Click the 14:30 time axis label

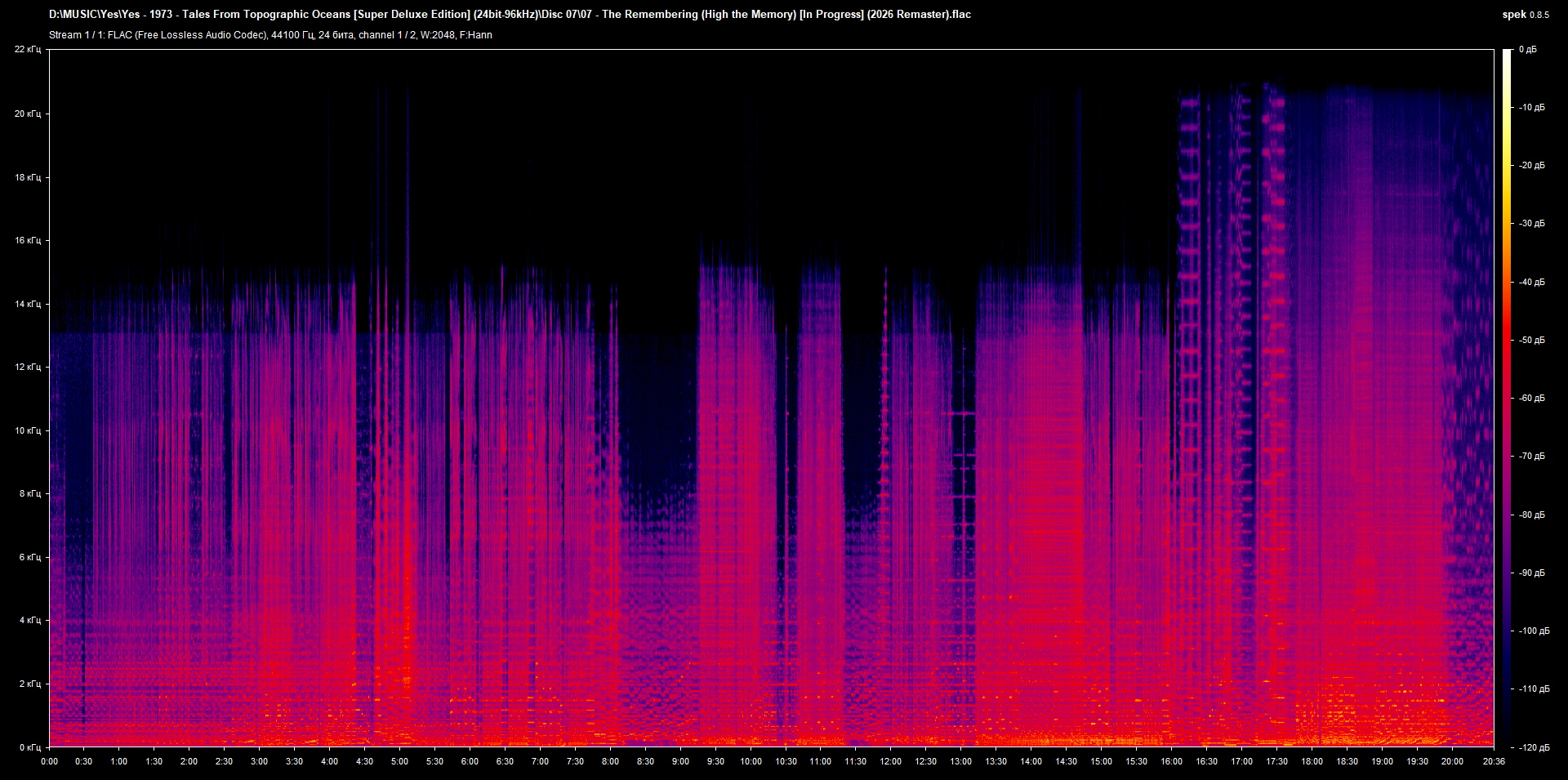pos(1066,761)
